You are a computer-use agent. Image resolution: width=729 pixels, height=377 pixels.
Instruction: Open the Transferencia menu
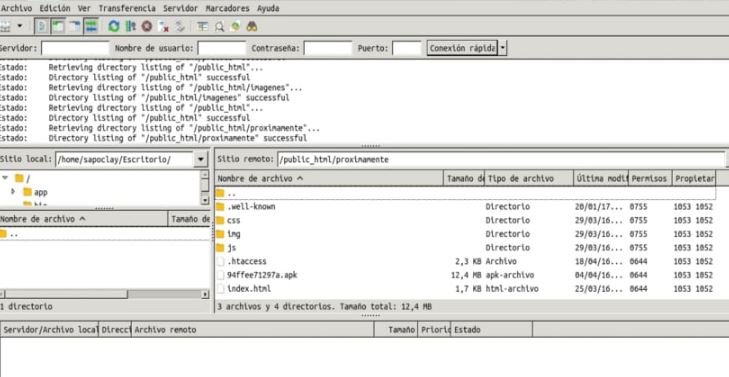(127, 8)
